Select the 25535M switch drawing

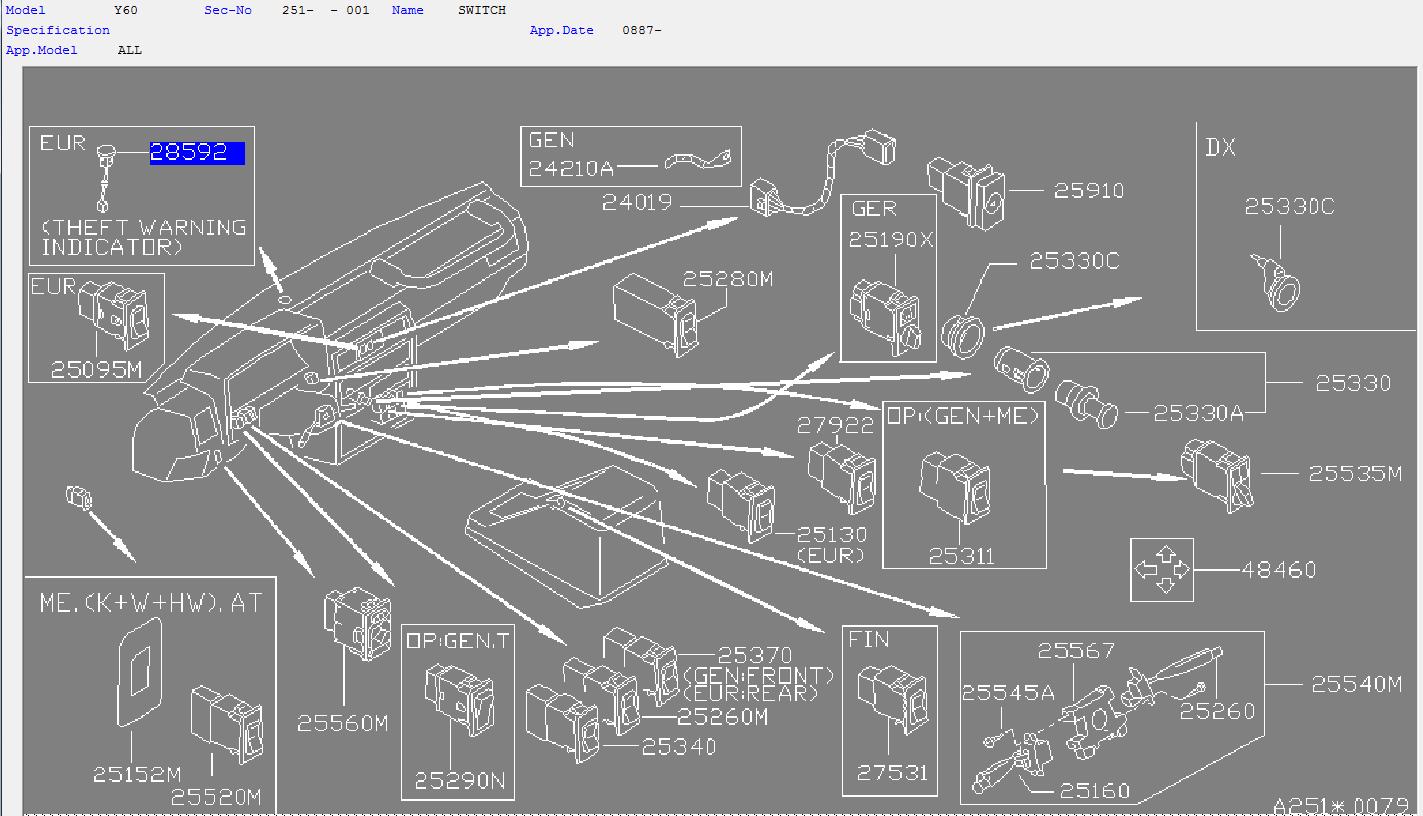(1216, 474)
